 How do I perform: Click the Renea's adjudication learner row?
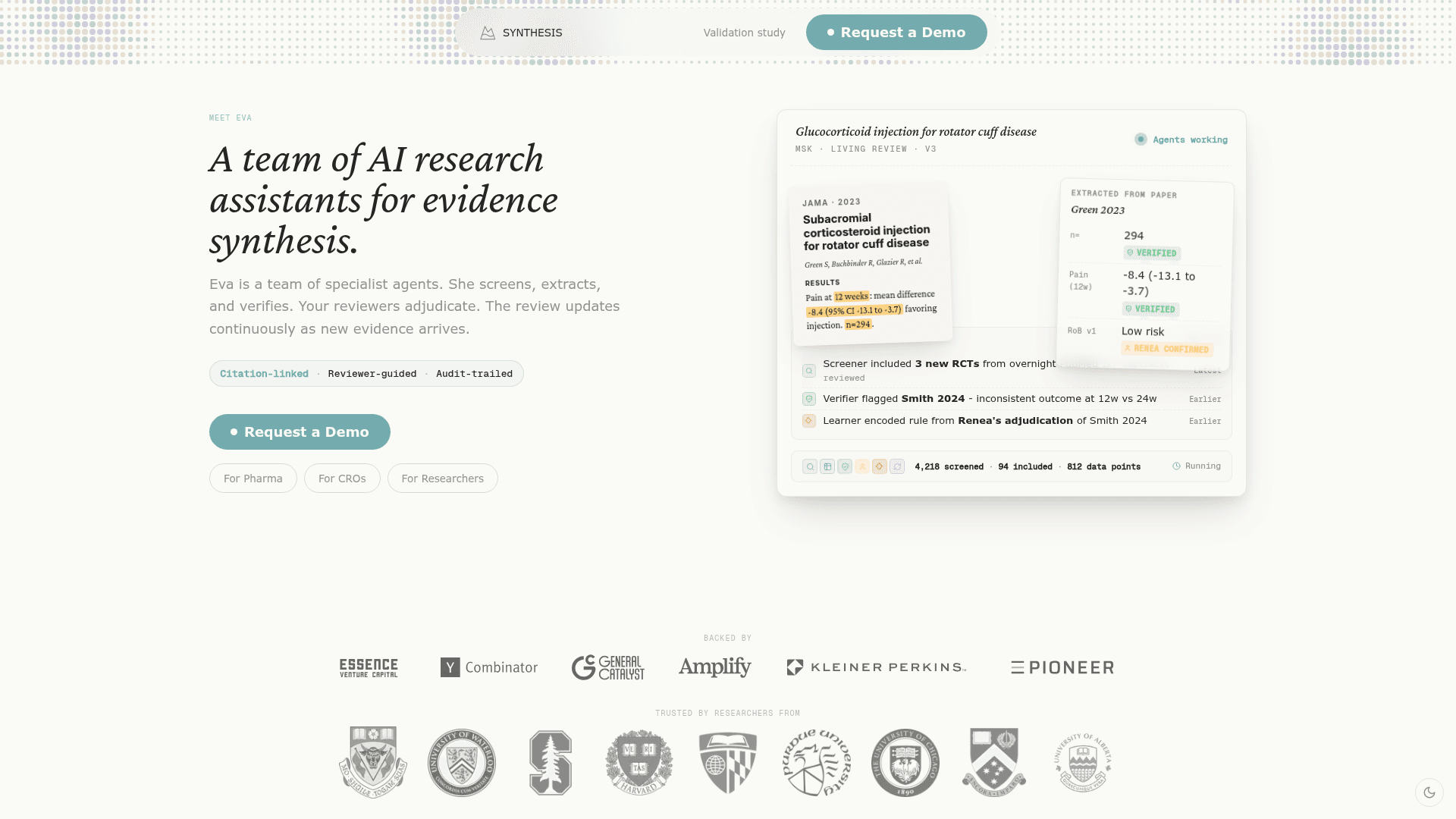[x=1012, y=421]
